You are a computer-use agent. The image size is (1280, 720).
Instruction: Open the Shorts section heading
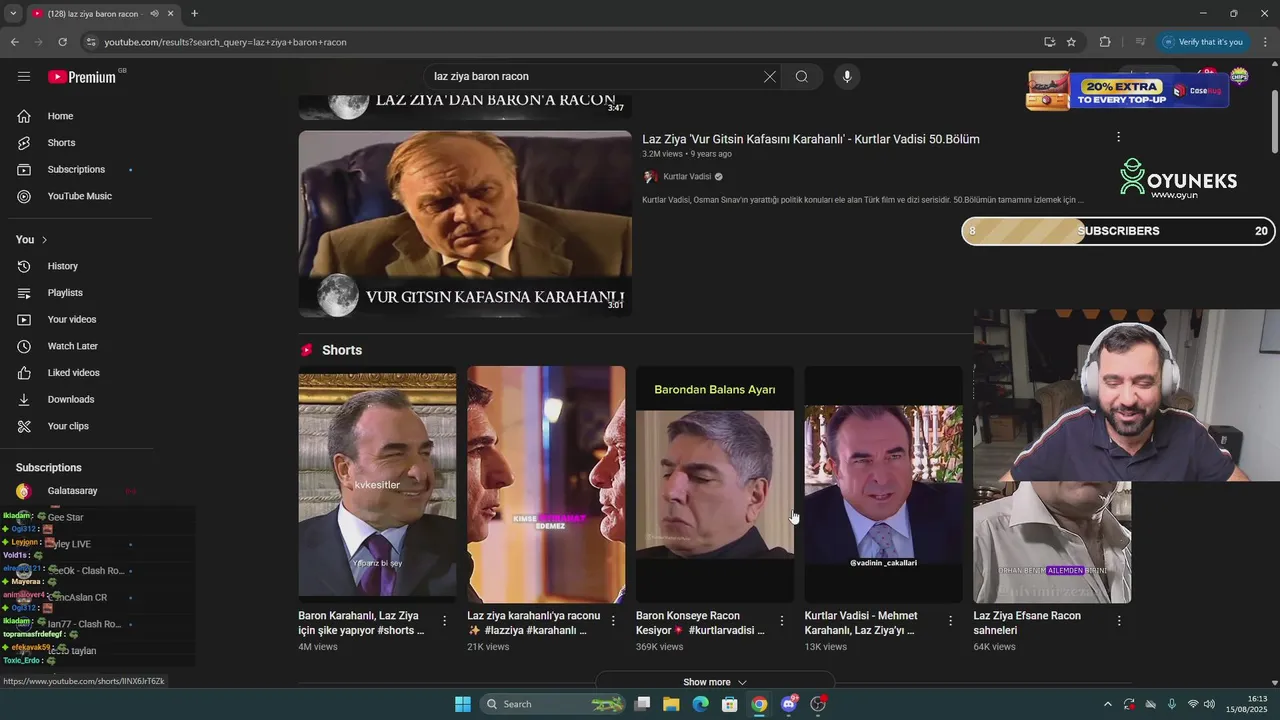pyautogui.click(x=342, y=350)
